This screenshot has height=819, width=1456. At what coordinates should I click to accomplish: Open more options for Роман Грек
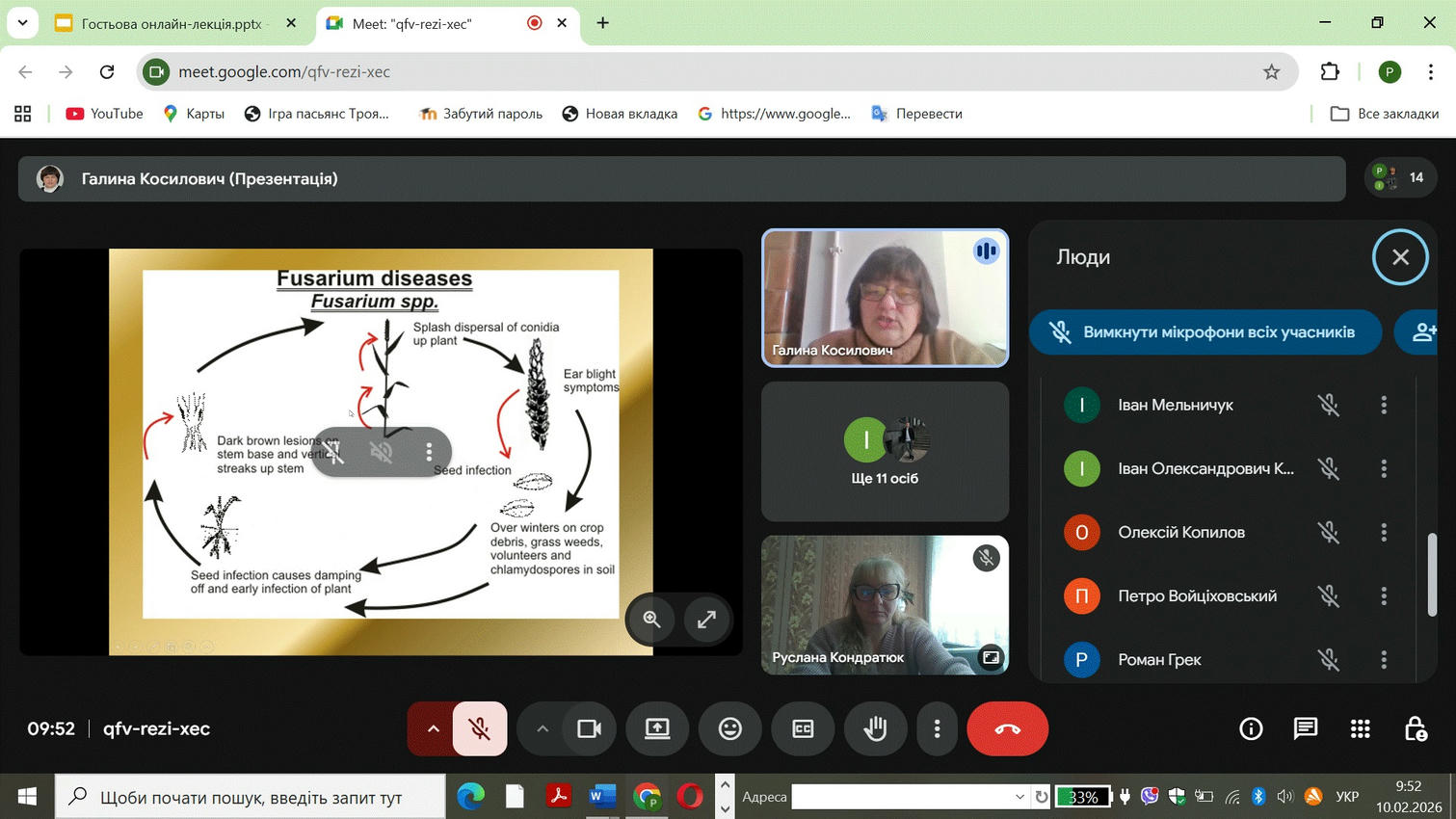(x=1384, y=660)
